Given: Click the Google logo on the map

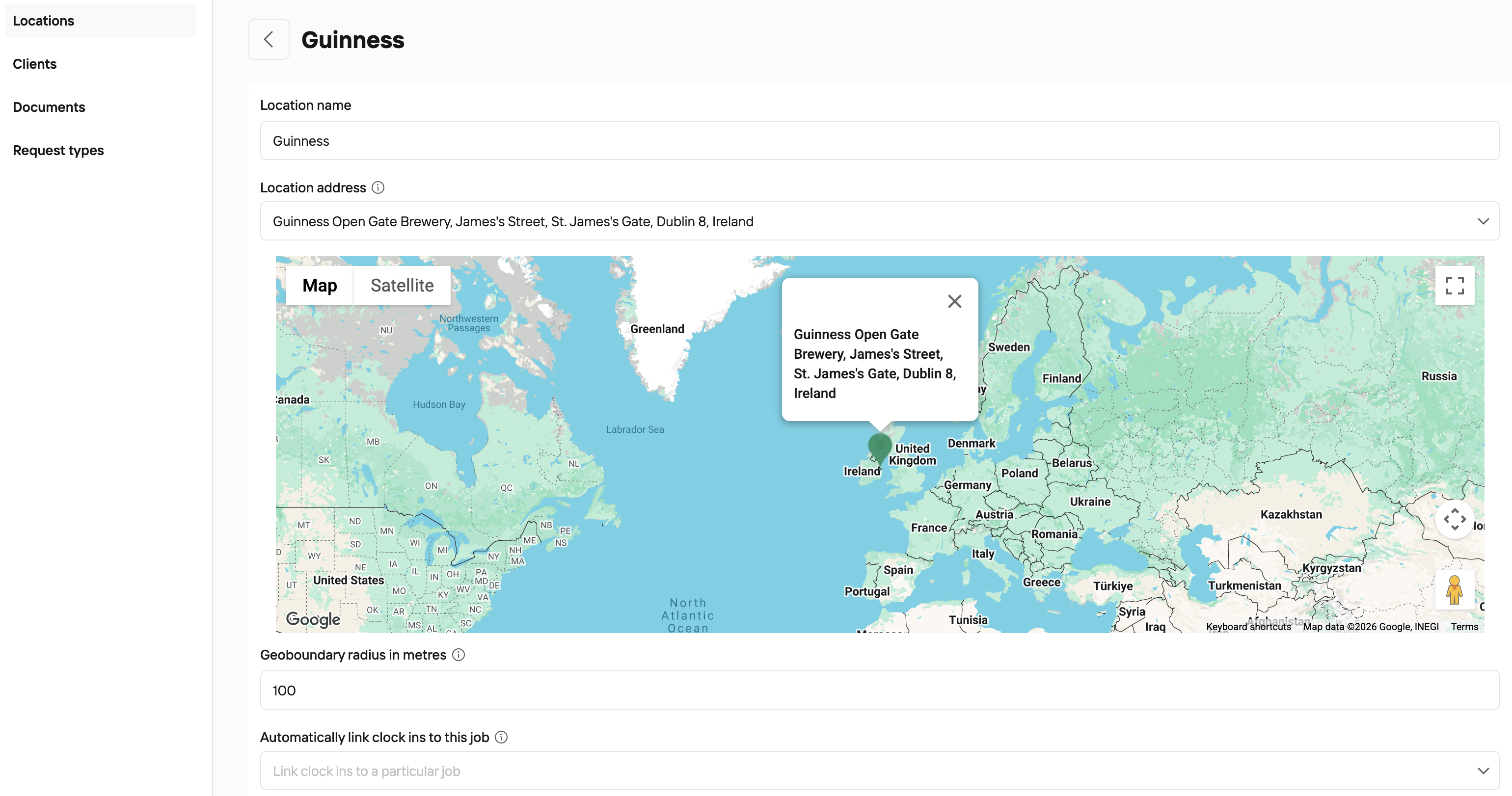Looking at the screenshot, I should point(313,619).
